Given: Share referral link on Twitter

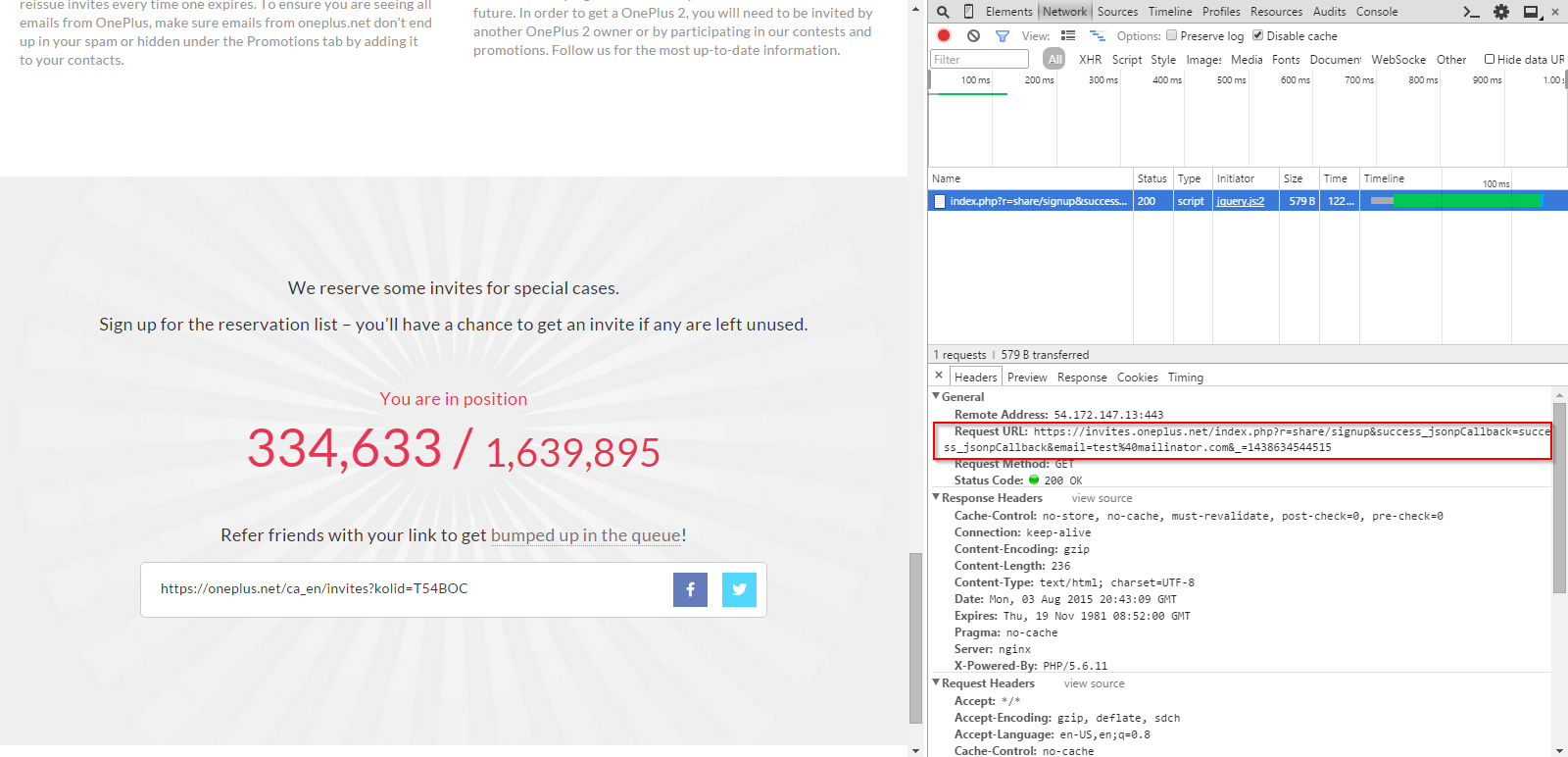Looking at the screenshot, I should 739,589.
